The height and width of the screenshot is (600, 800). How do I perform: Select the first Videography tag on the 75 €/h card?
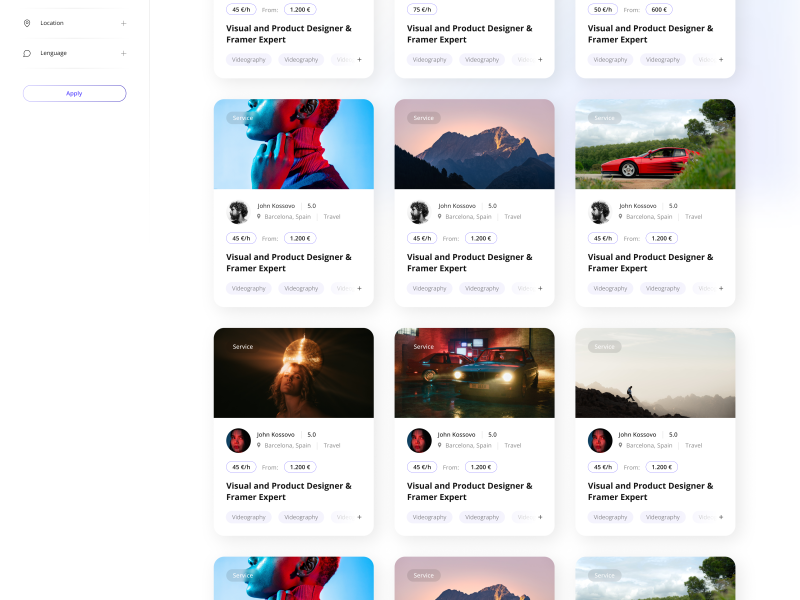430,60
